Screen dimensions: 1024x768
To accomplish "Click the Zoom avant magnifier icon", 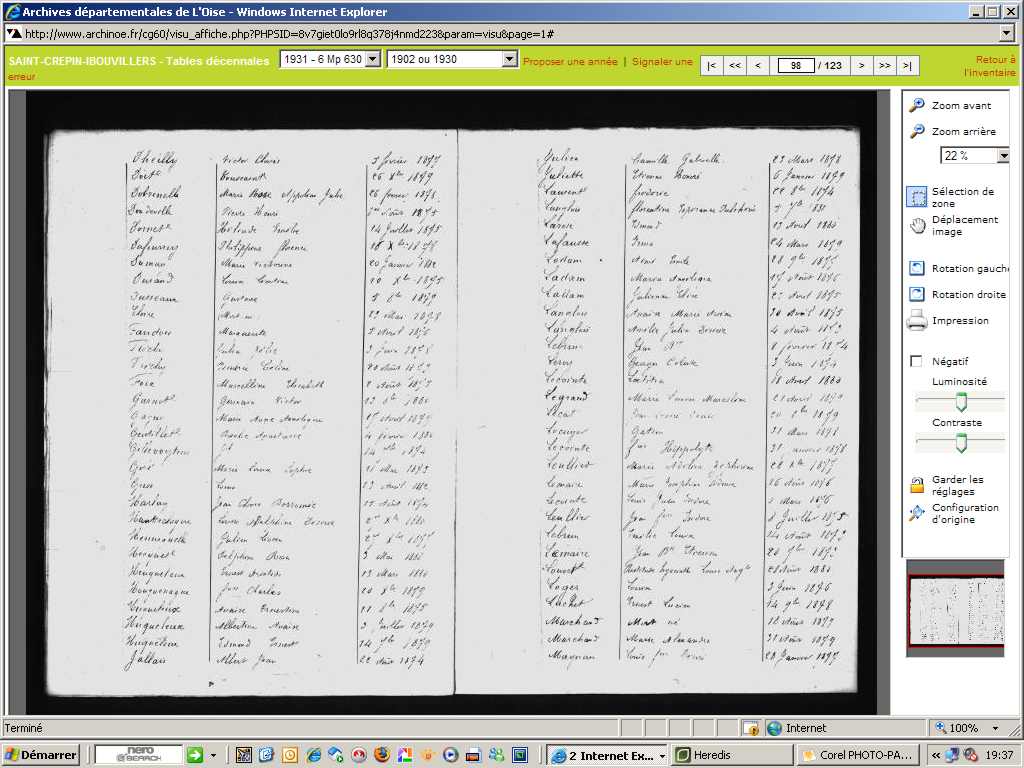I will click(917, 105).
